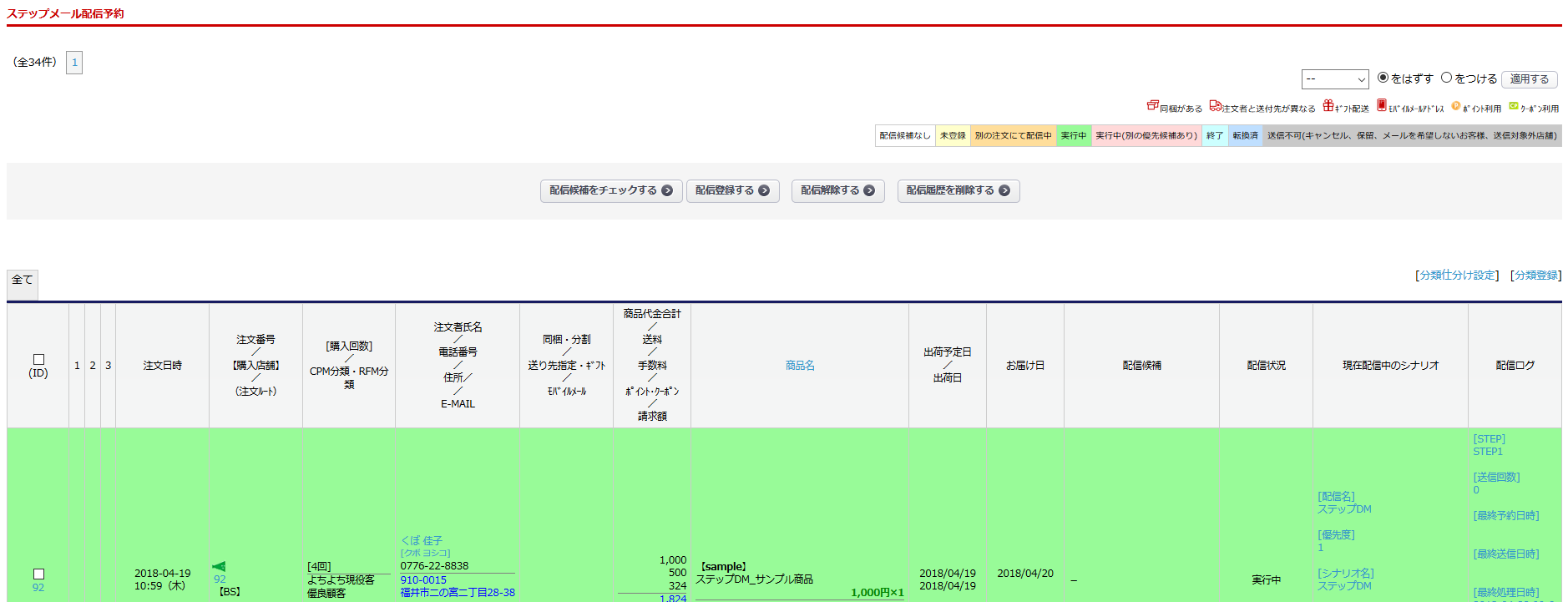Select the をはずす radio button
Image resolution: width=1568 pixels, height=602 pixels.
(1383, 78)
